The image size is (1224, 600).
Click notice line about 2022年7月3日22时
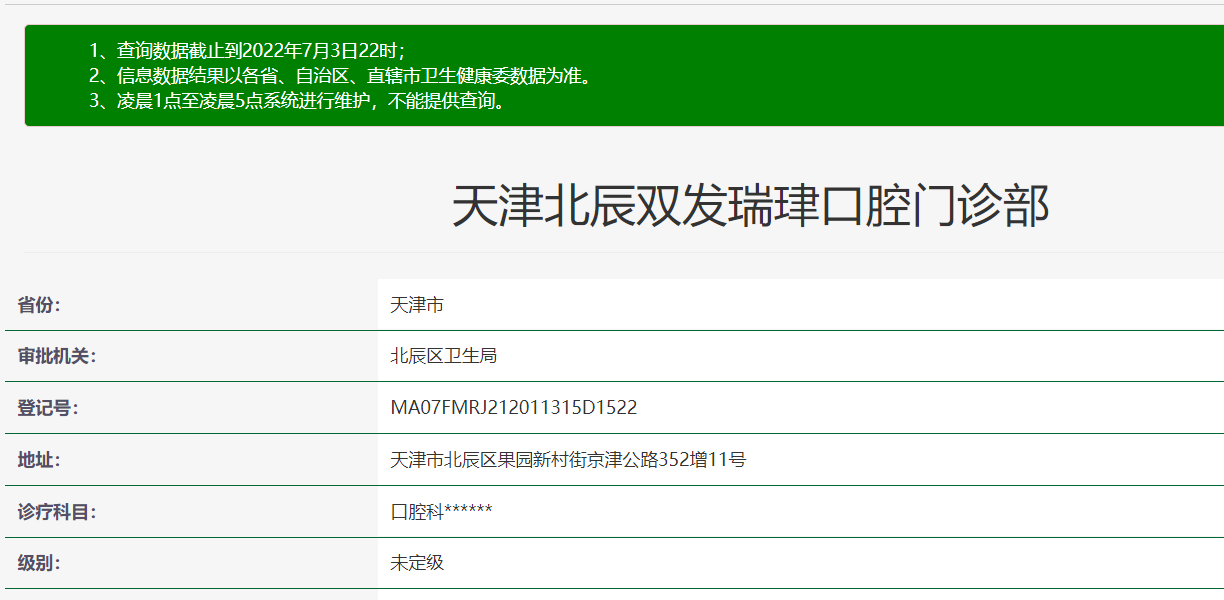click(x=246, y=50)
